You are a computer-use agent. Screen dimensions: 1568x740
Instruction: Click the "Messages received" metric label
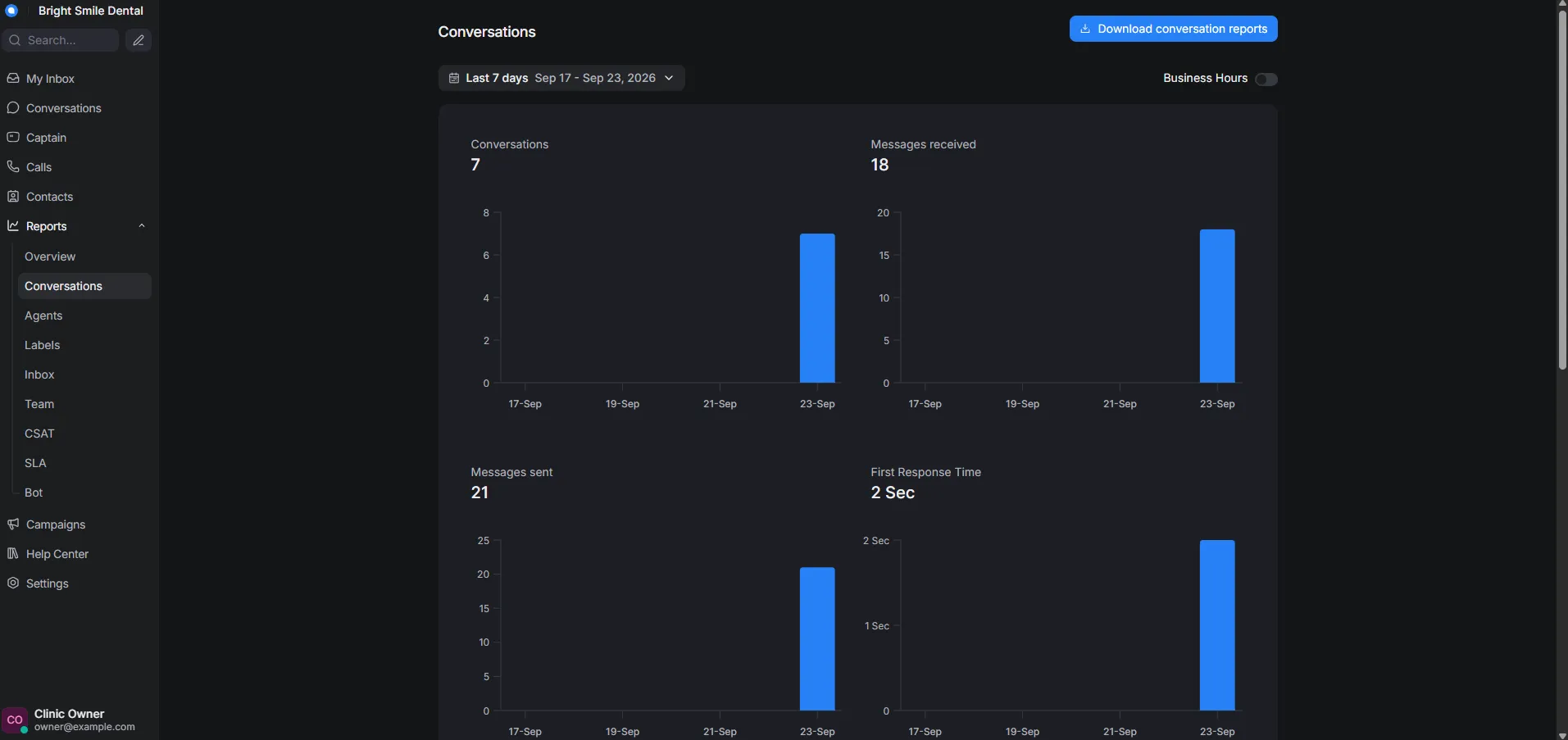923,144
